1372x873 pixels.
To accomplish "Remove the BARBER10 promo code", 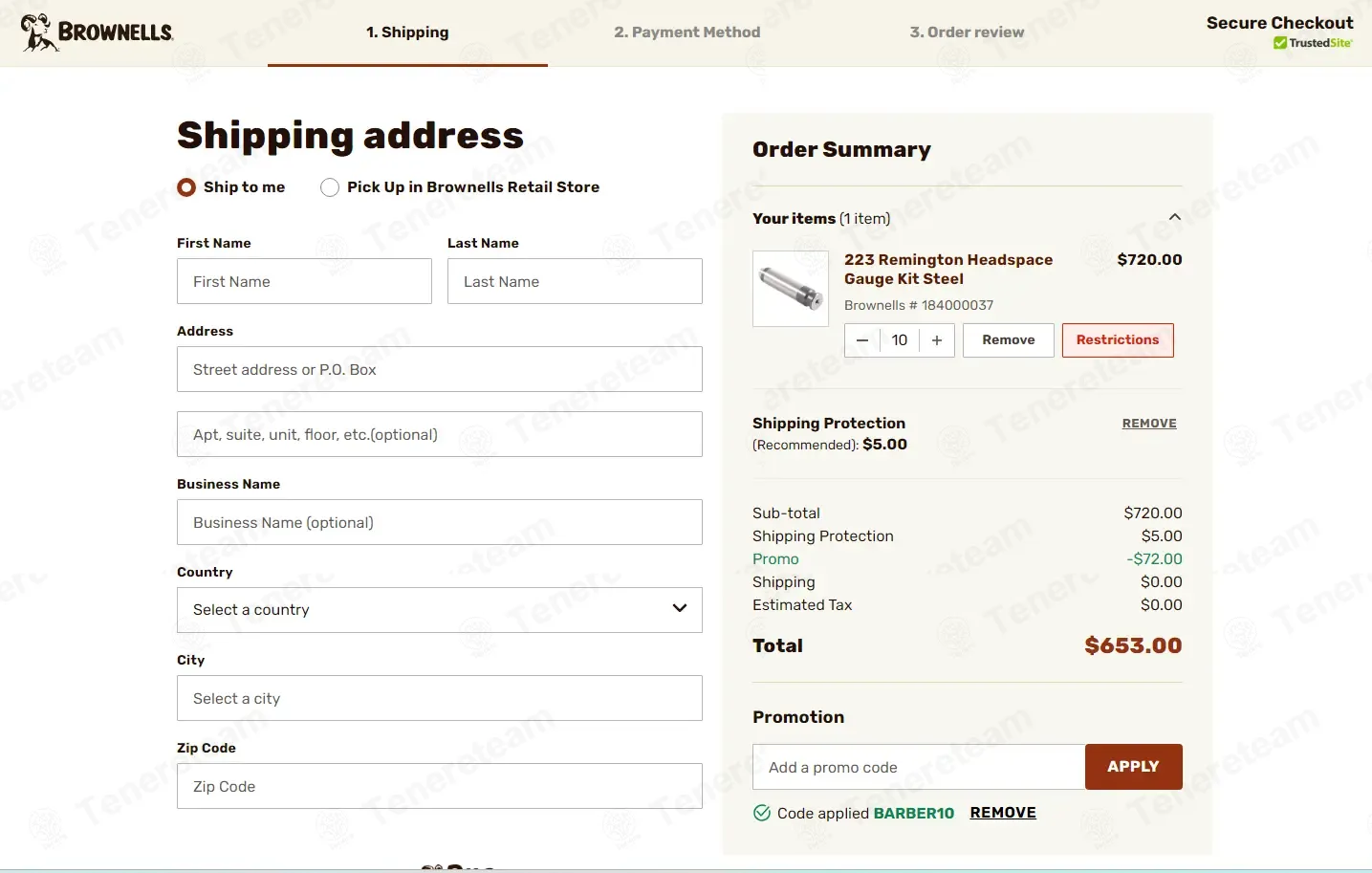I will coord(1003,813).
